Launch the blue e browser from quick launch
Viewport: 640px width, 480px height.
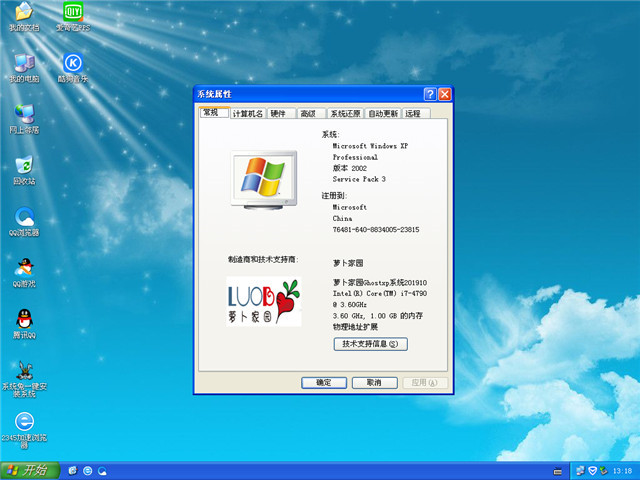[x=87, y=471]
